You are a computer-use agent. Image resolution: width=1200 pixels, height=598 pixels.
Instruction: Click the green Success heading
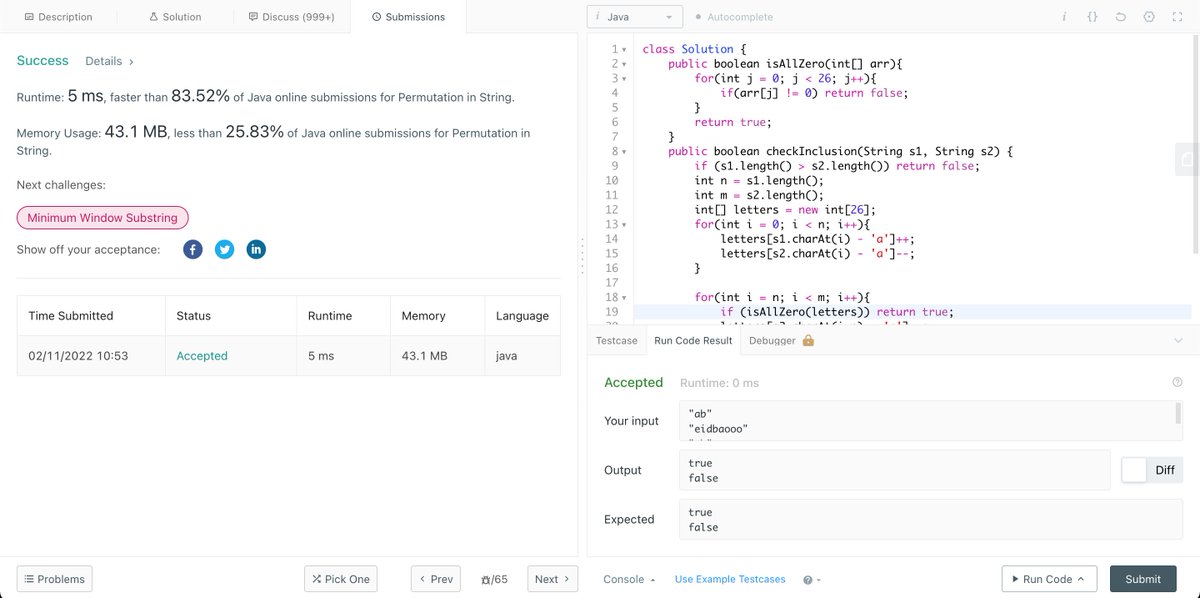coord(43,61)
